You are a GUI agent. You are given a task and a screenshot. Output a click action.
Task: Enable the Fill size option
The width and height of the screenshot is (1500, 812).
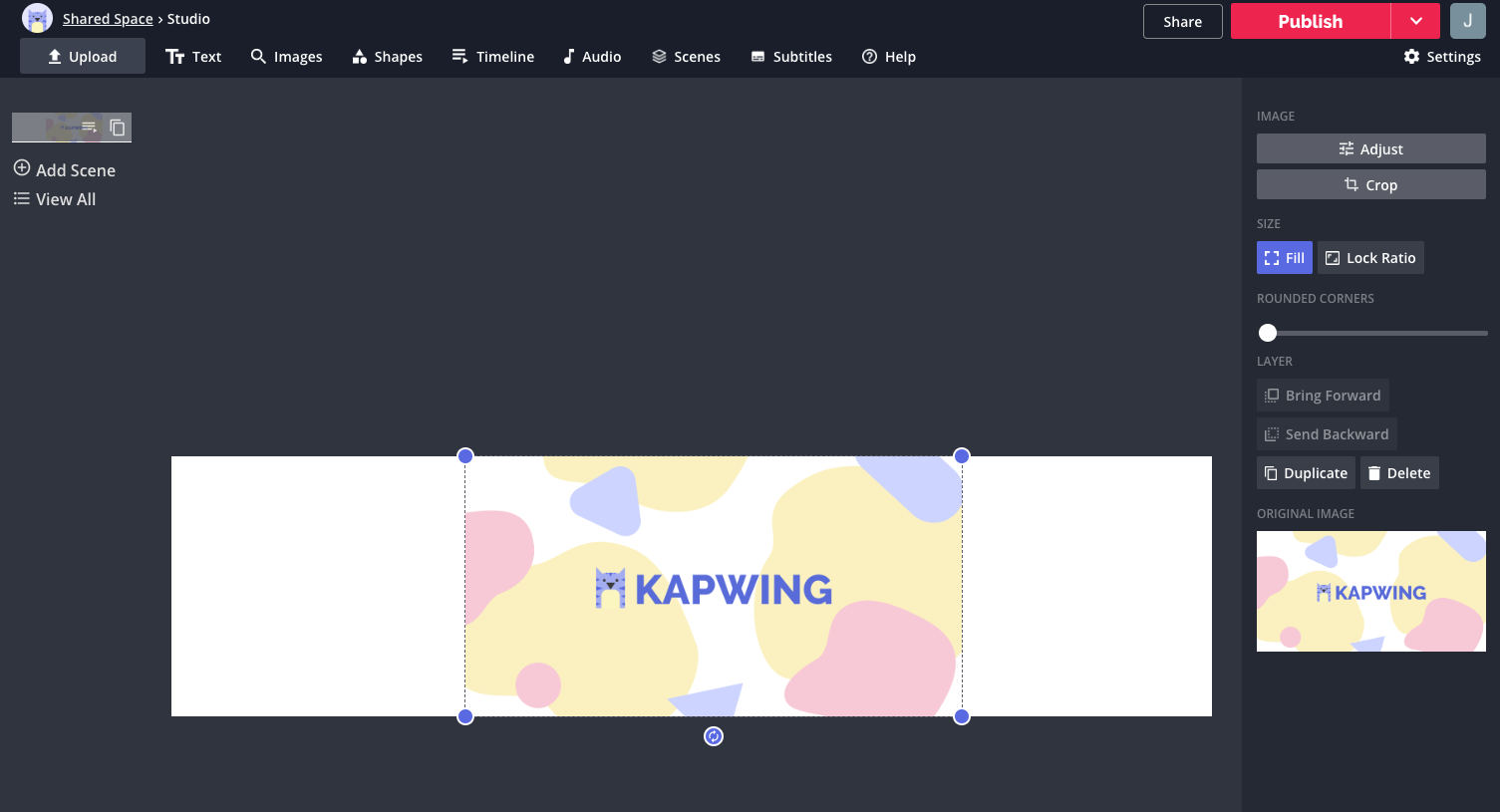(x=1284, y=257)
